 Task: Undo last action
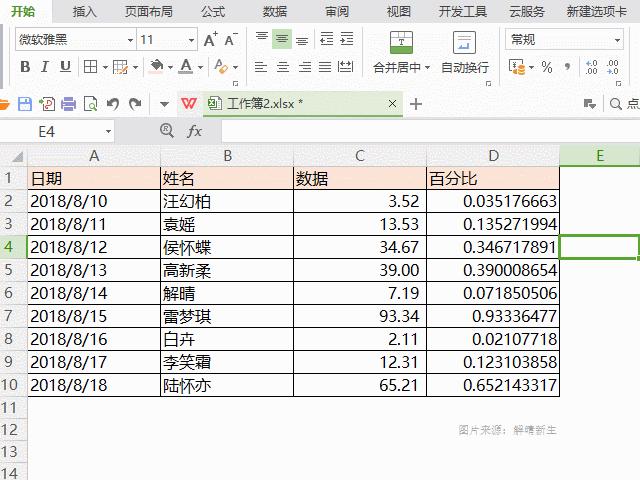[x=112, y=104]
